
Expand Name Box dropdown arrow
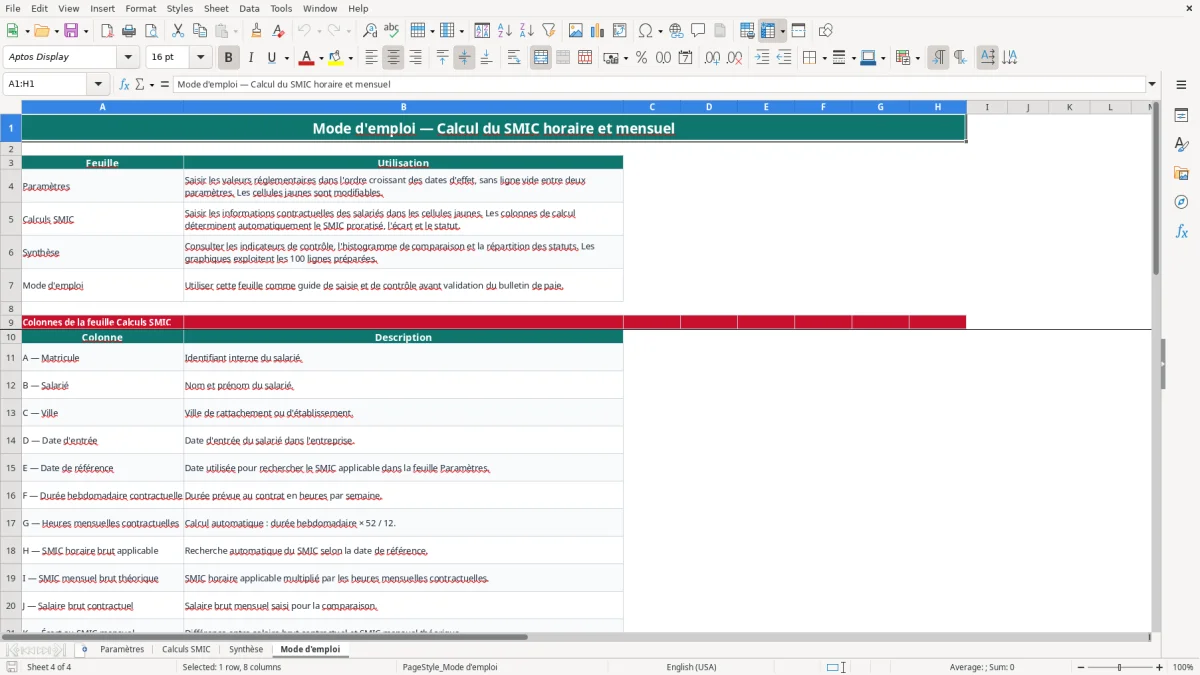tap(98, 85)
